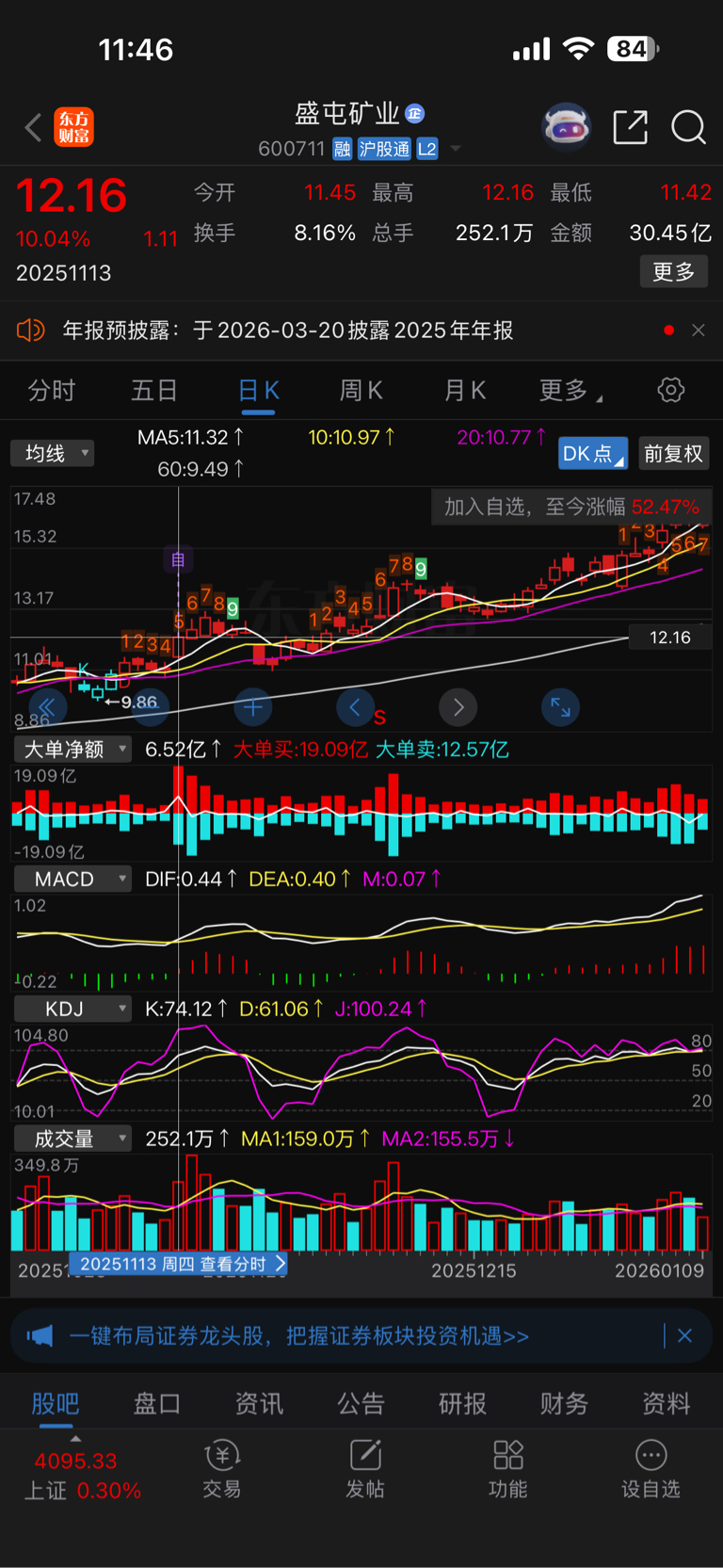The height and width of the screenshot is (1568, 723).
Task: Select the 日K tab
Action: [x=258, y=390]
